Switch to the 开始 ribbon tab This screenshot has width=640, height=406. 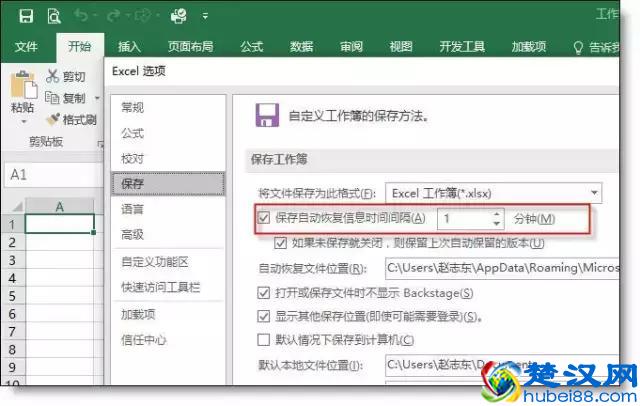[80, 46]
